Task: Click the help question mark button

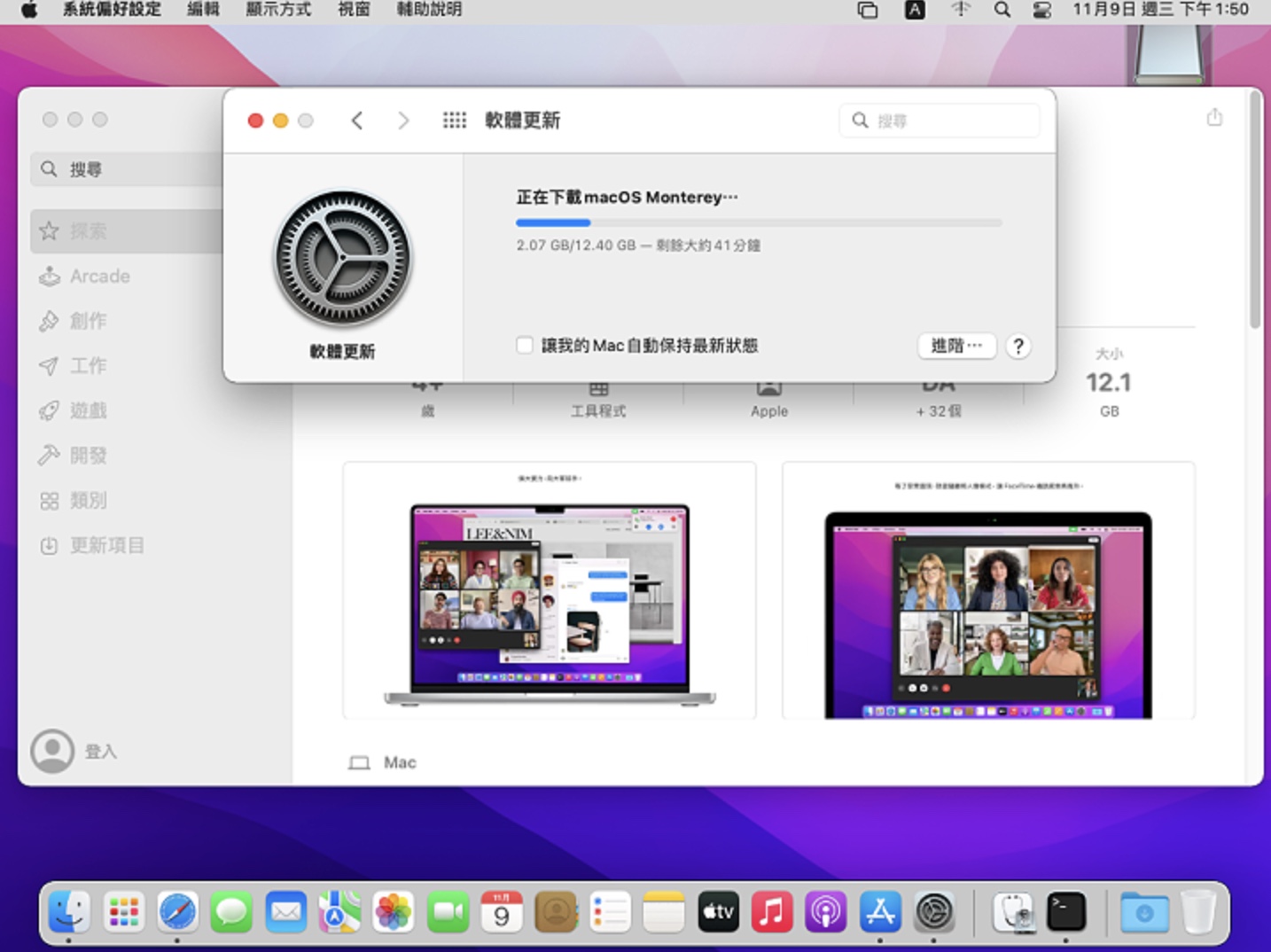Action: [1018, 346]
